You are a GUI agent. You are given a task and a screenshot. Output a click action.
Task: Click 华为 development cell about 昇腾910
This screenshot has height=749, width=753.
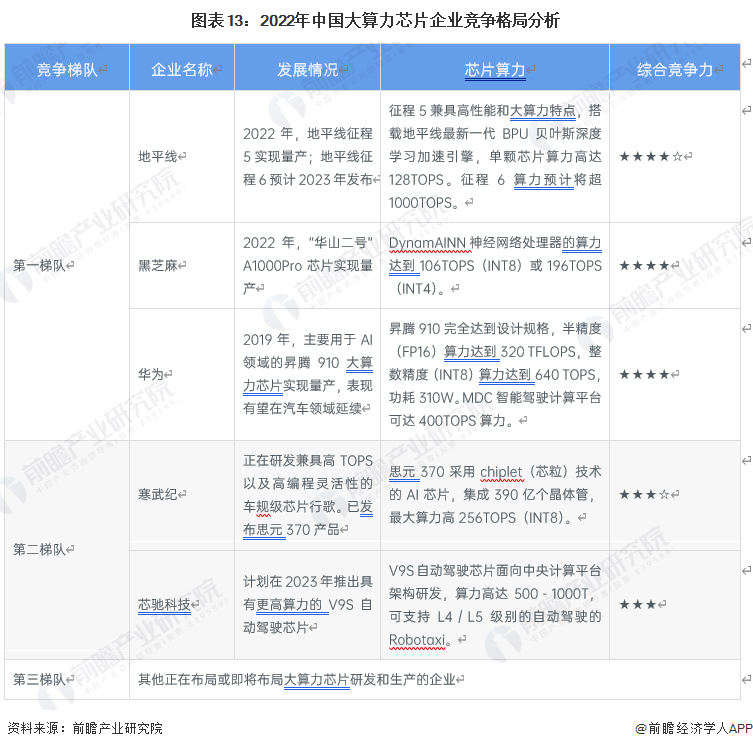[308, 374]
